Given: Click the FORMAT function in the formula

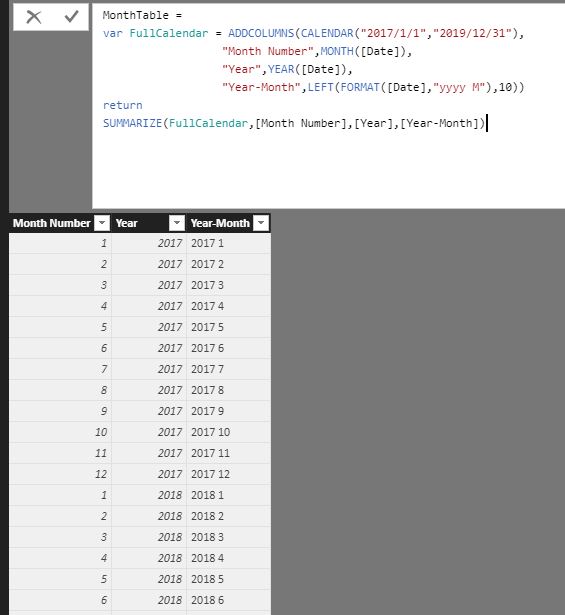Looking at the screenshot, I should (360, 87).
